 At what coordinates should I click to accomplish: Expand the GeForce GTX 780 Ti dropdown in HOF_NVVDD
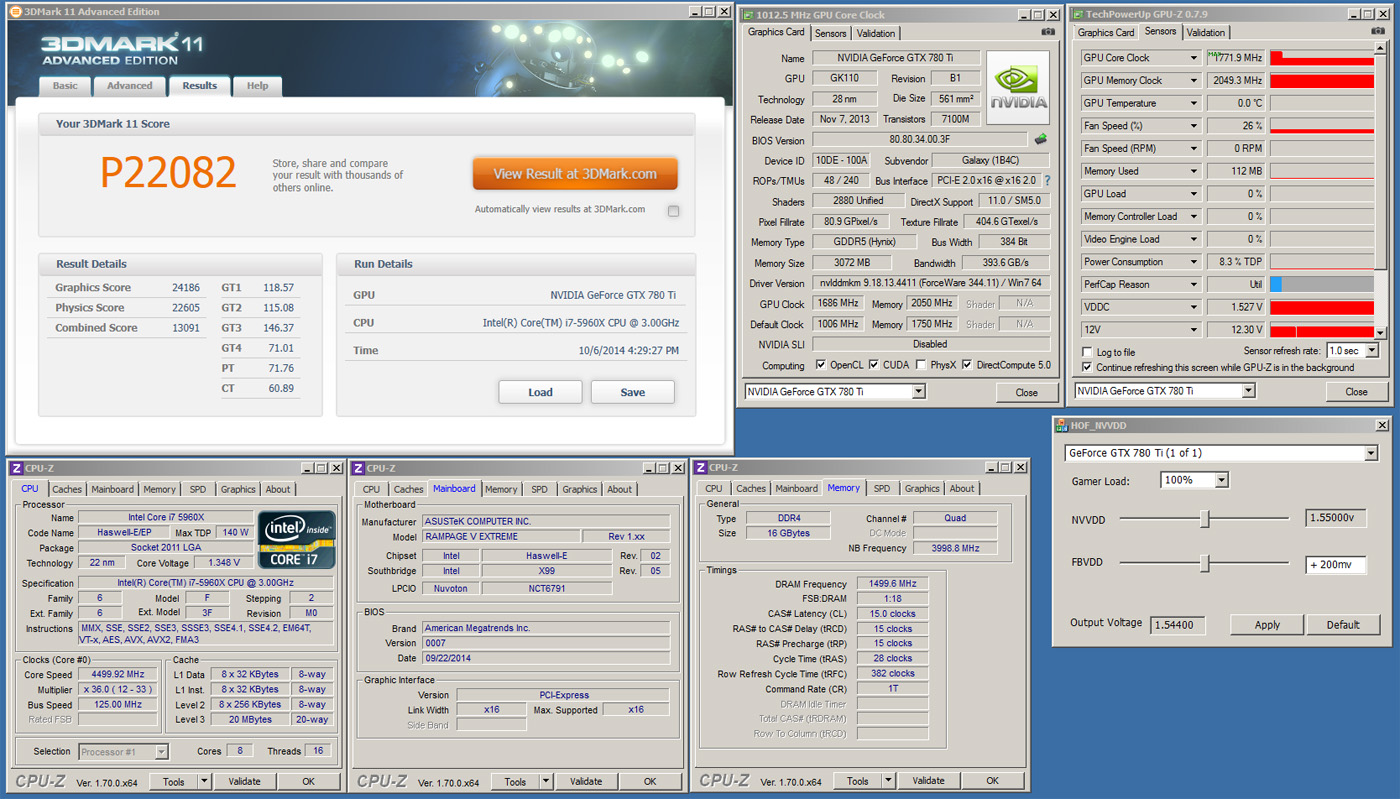(x=1371, y=453)
